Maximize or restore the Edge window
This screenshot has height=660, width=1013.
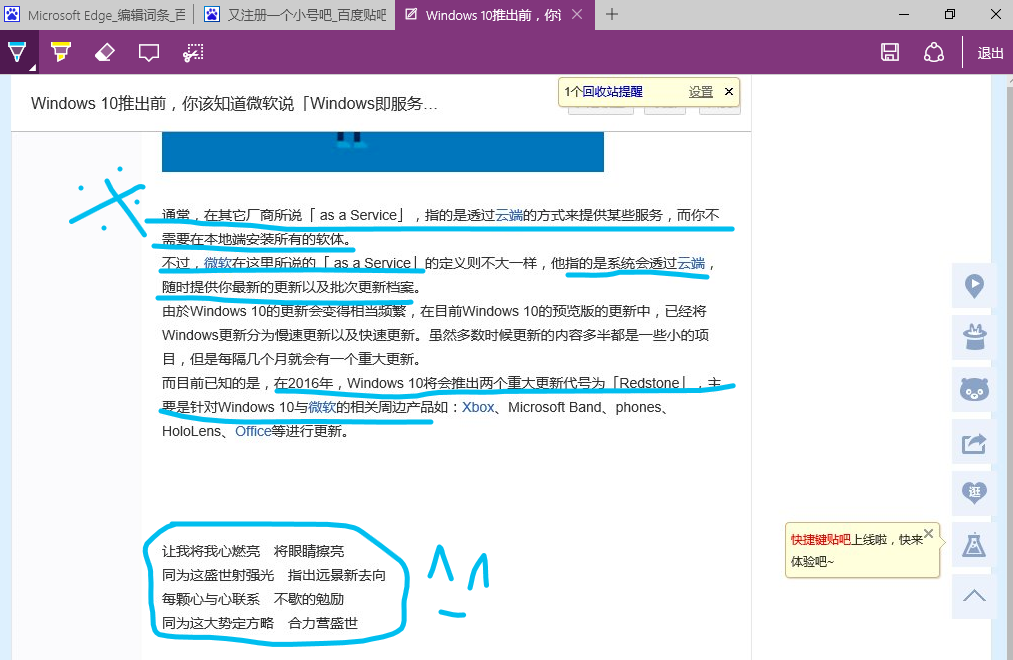(x=950, y=14)
